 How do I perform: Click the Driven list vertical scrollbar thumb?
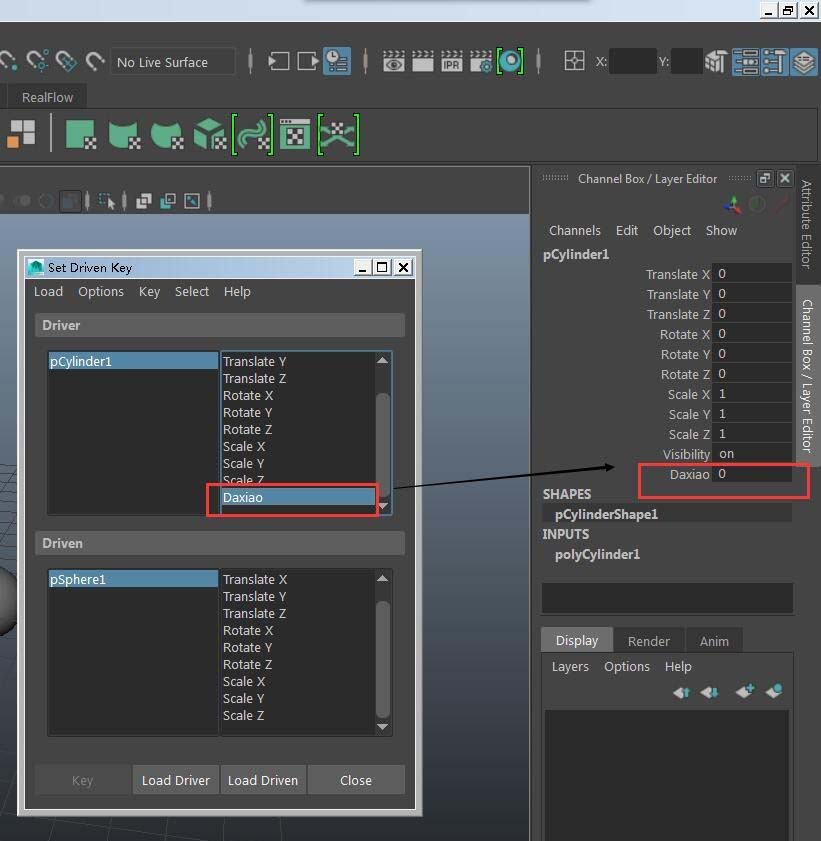(383, 659)
